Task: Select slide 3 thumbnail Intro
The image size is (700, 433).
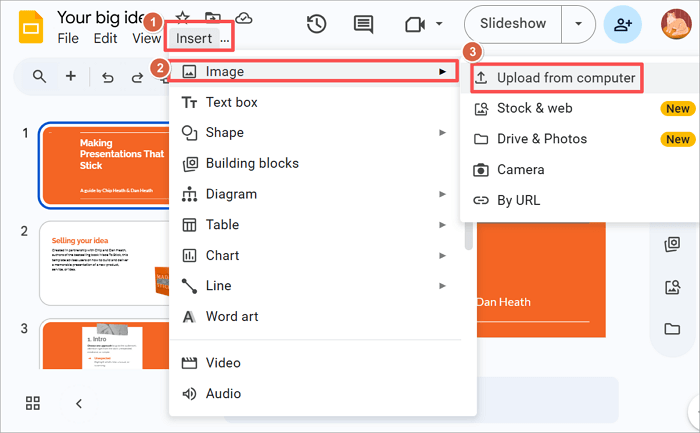Action: [x=104, y=344]
